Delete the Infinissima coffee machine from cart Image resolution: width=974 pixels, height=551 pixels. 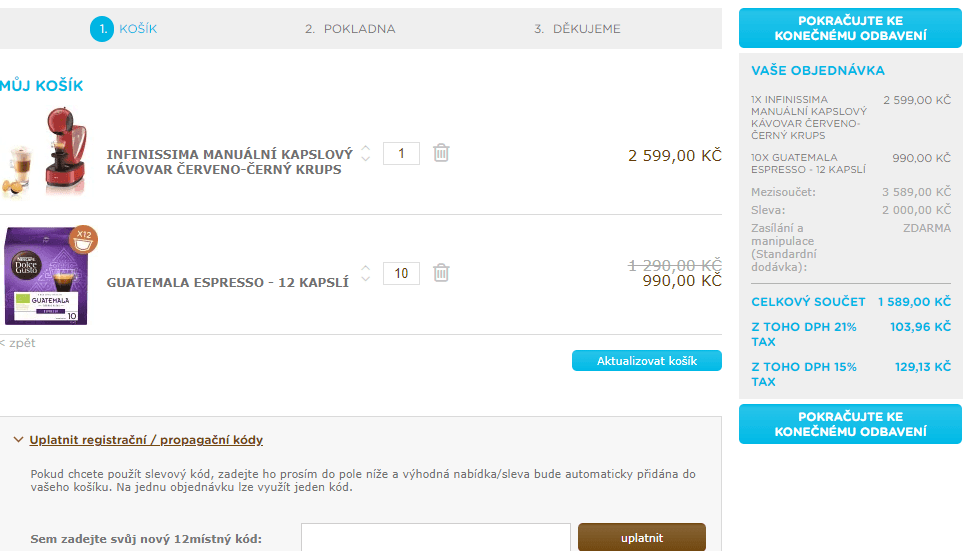pyautogui.click(x=441, y=153)
